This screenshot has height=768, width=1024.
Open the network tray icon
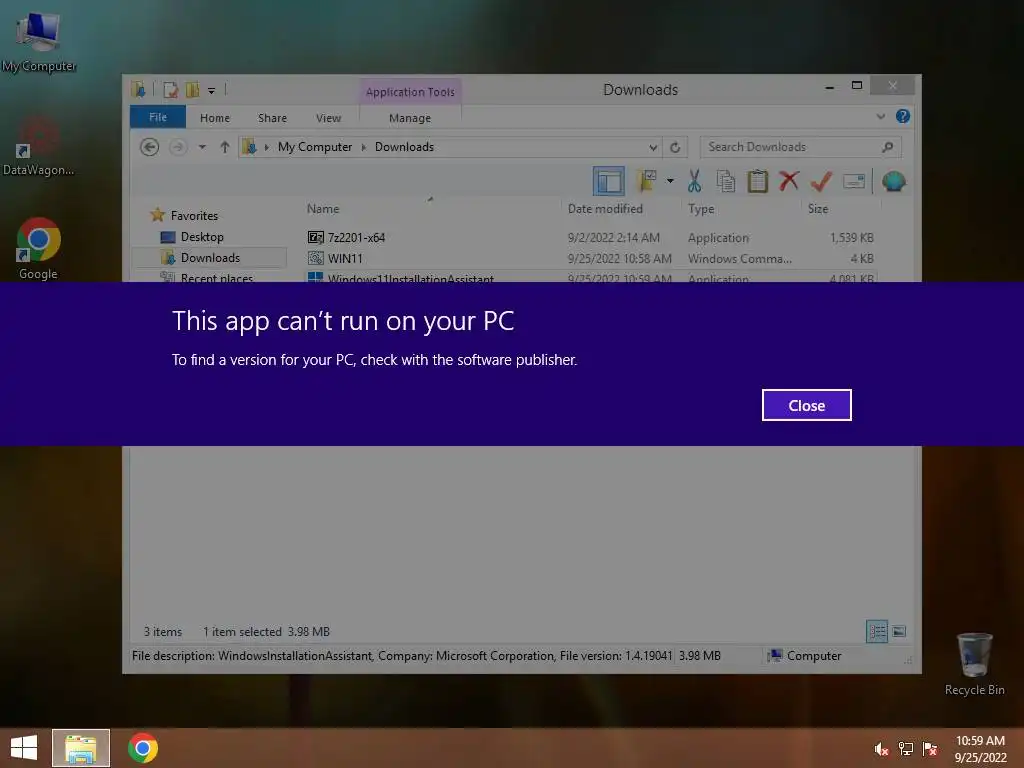(906, 749)
